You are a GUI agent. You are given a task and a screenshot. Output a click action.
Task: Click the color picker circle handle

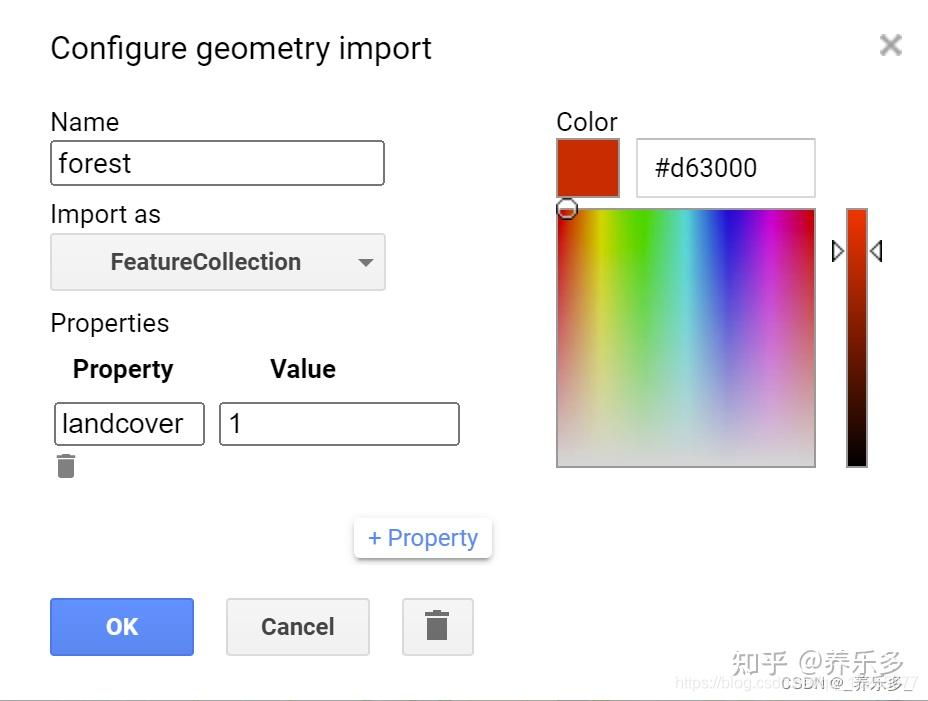coord(567,209)
